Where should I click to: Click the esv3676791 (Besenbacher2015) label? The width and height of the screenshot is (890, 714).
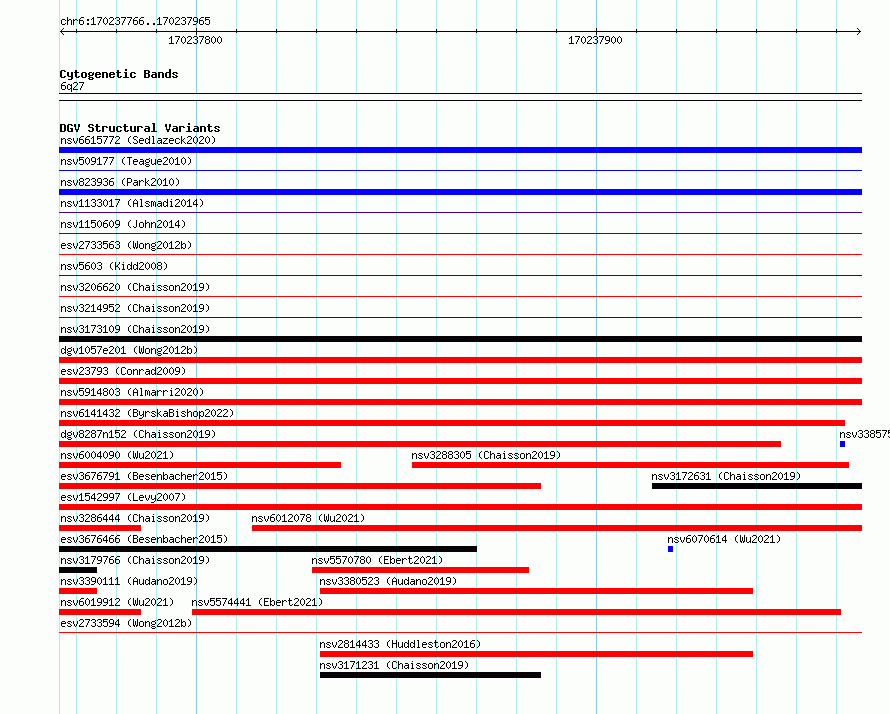(144, 476)
